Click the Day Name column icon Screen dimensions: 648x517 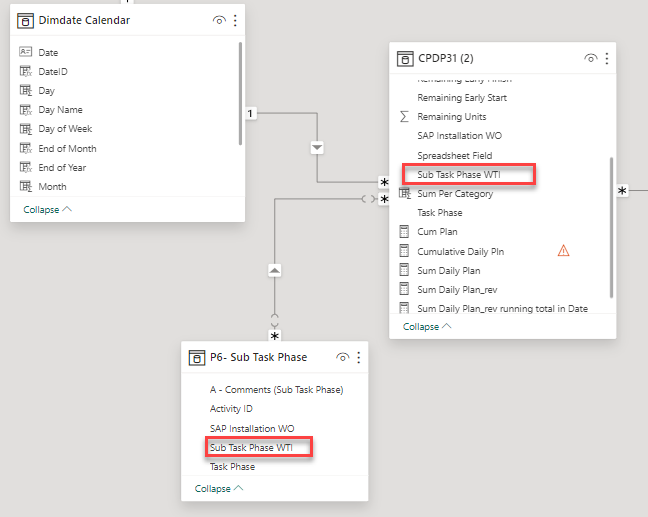pos(26,110)
